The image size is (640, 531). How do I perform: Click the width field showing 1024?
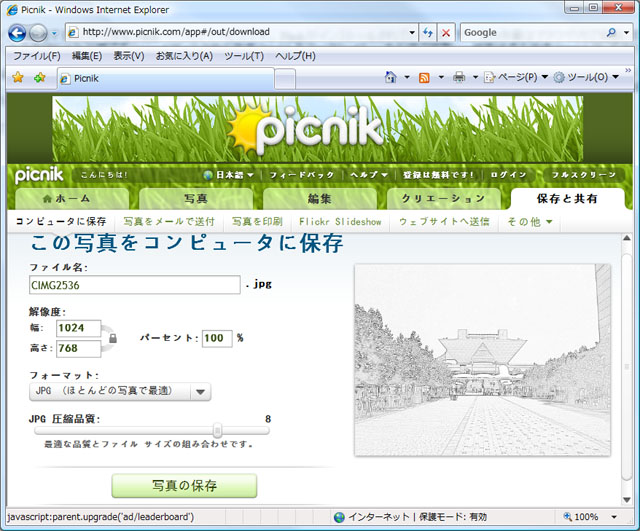click(78, 328)
